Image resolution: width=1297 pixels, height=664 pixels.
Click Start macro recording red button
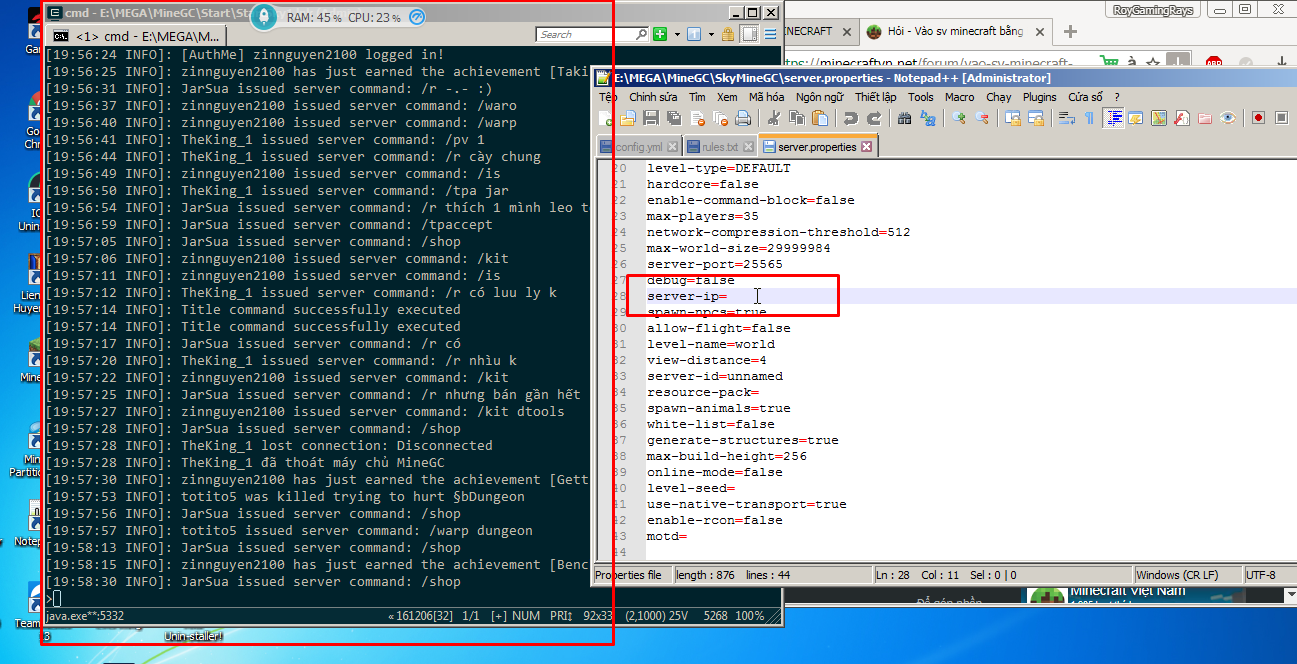point(1258,118)
